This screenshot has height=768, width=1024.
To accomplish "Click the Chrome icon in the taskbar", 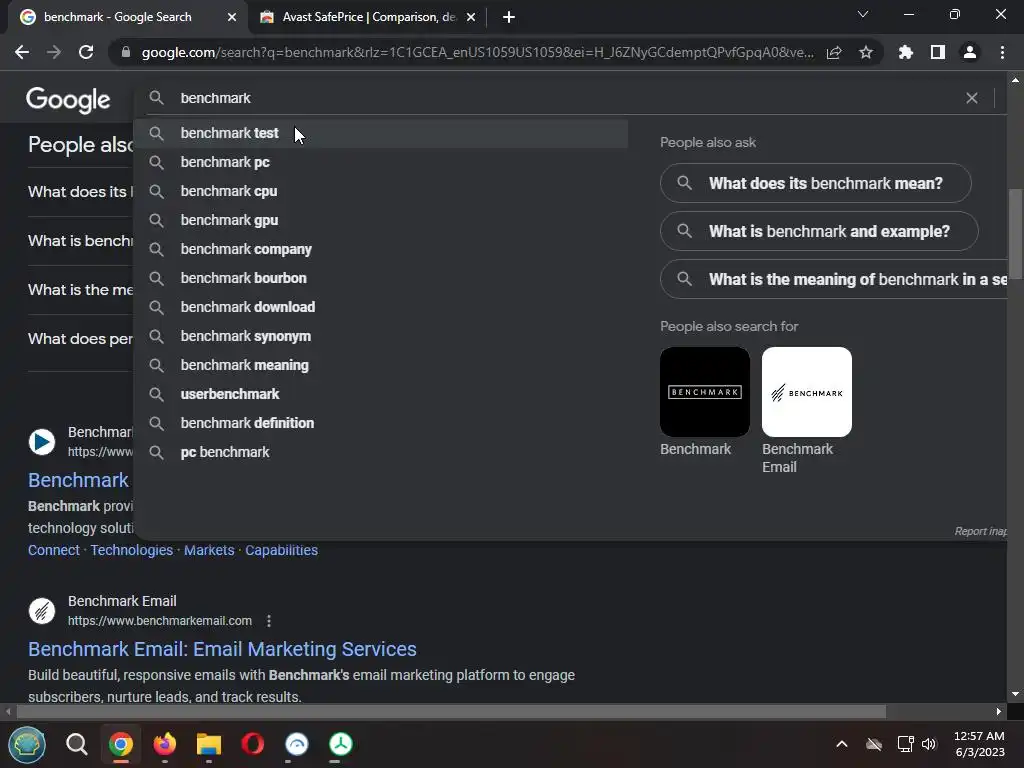I will click(x=121, y=744).
